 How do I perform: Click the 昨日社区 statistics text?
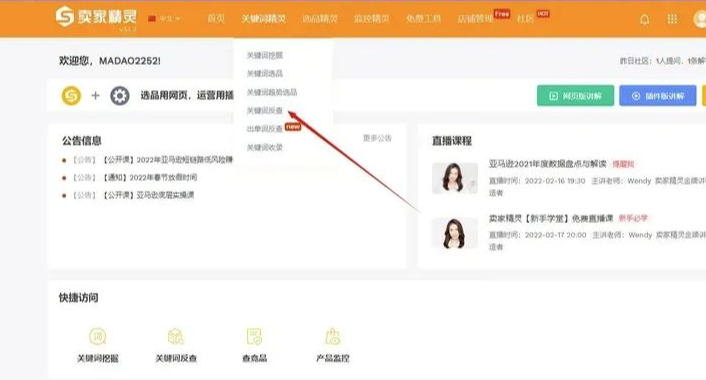click(663, 61)
